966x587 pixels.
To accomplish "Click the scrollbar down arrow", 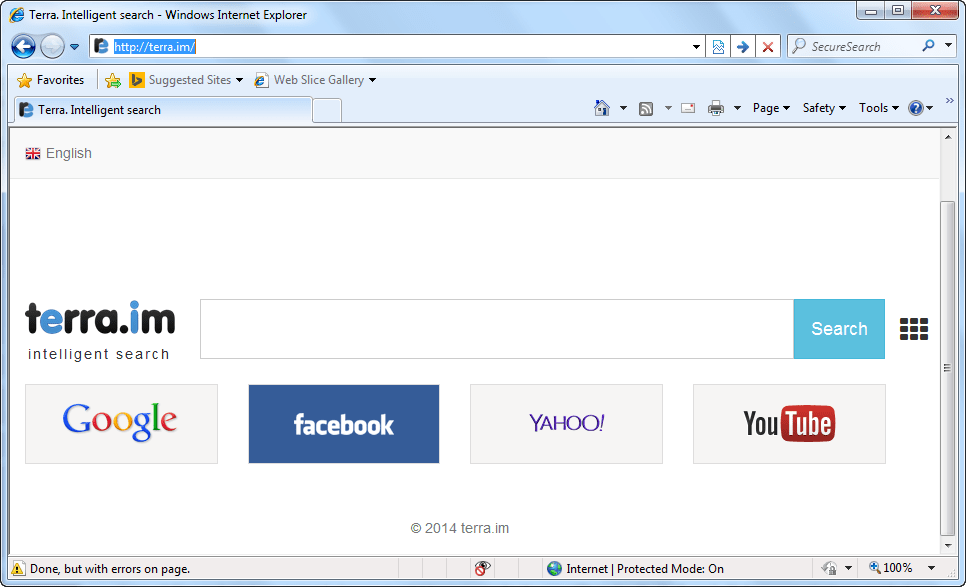I will point(948,546).
